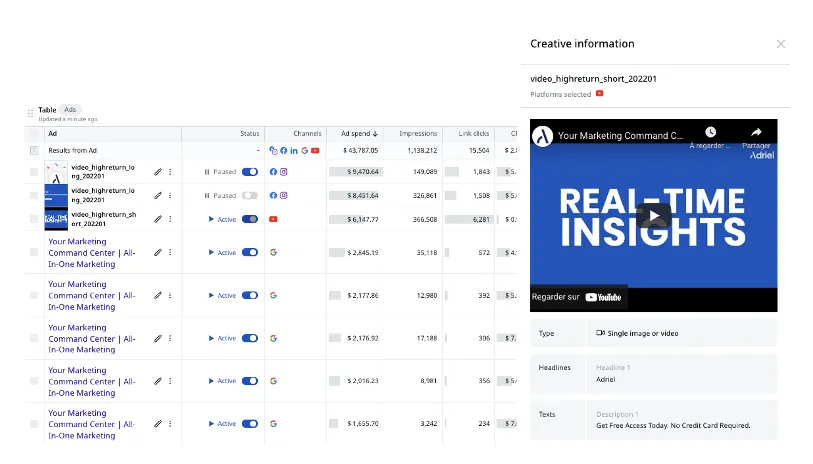Disable the active video_highreturn_short_202201 ad toggle
Screen dimensions: 813x464
pyautogui.click(x=250, y=219)
